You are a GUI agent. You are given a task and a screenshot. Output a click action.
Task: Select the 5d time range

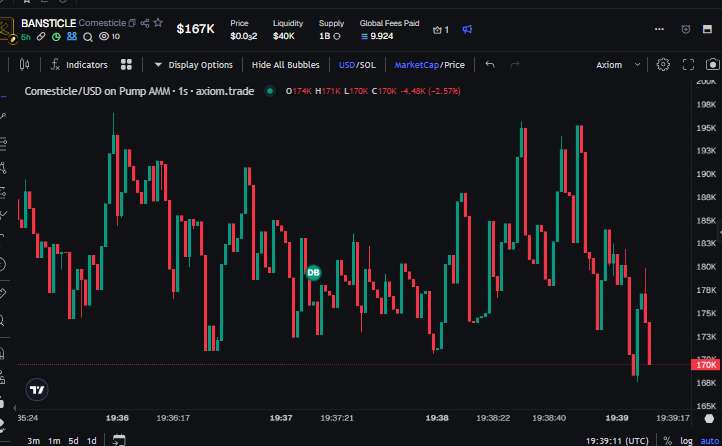(73, 440)
